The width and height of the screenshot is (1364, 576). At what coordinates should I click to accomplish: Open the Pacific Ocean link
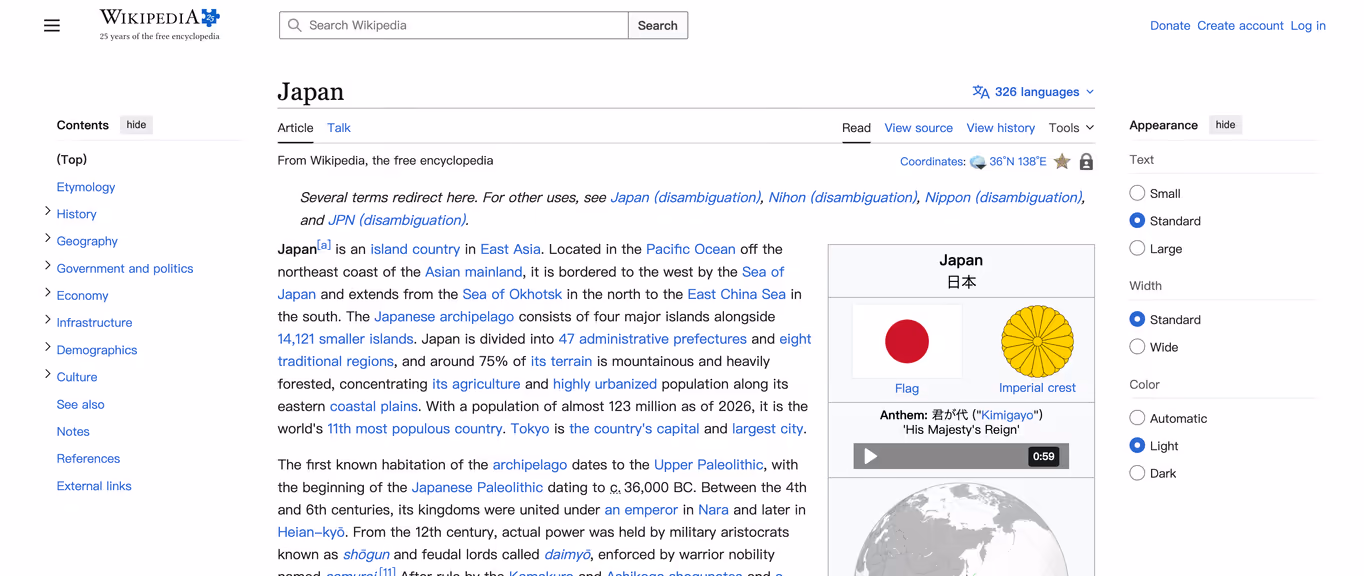click(x=691, y=249)
